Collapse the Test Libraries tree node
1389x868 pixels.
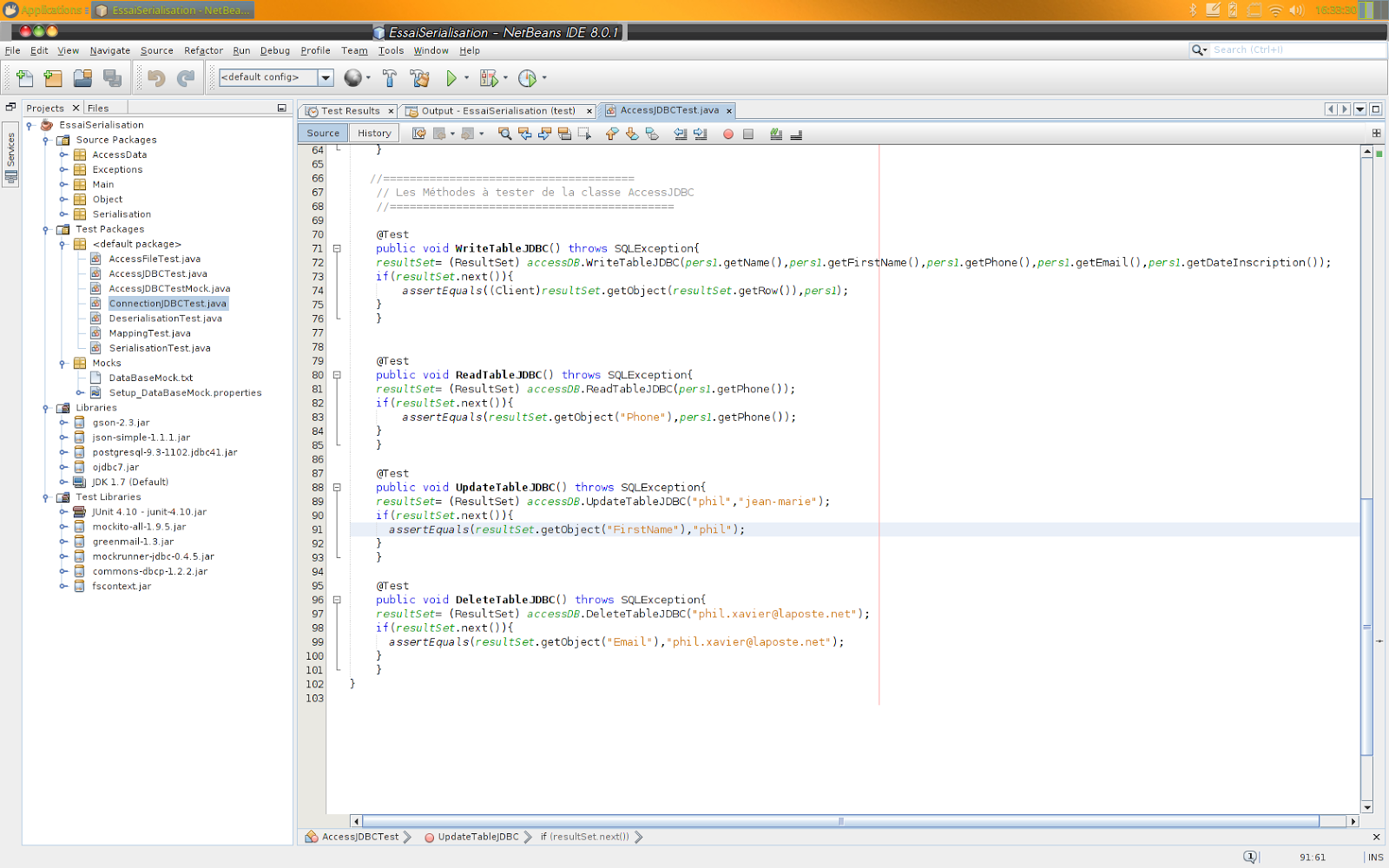(x=45, y=497)
